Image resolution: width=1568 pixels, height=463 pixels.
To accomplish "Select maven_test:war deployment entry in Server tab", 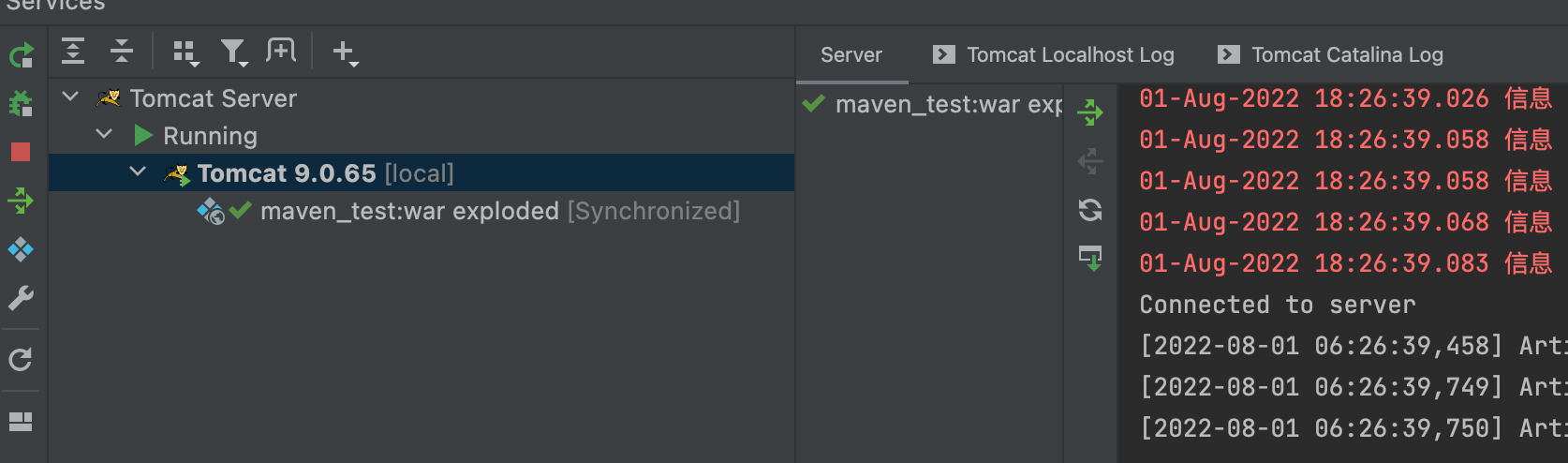I will click(931, 104).
